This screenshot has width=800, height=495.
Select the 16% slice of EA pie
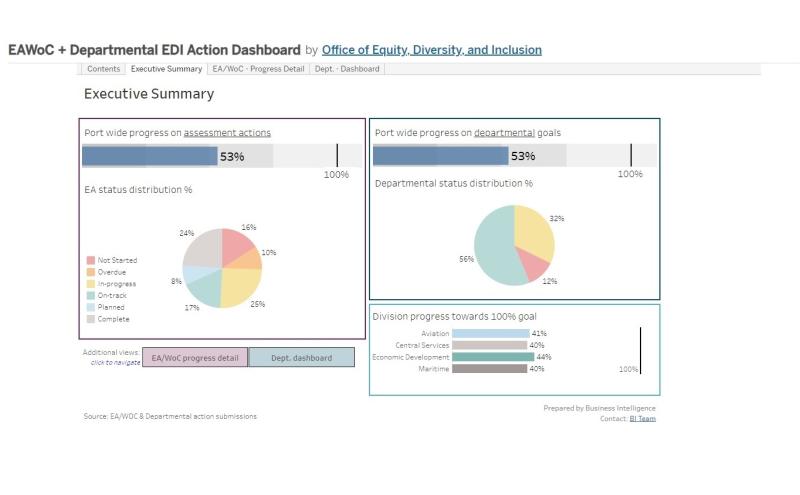pyautogui.click(x=236, y=246)
